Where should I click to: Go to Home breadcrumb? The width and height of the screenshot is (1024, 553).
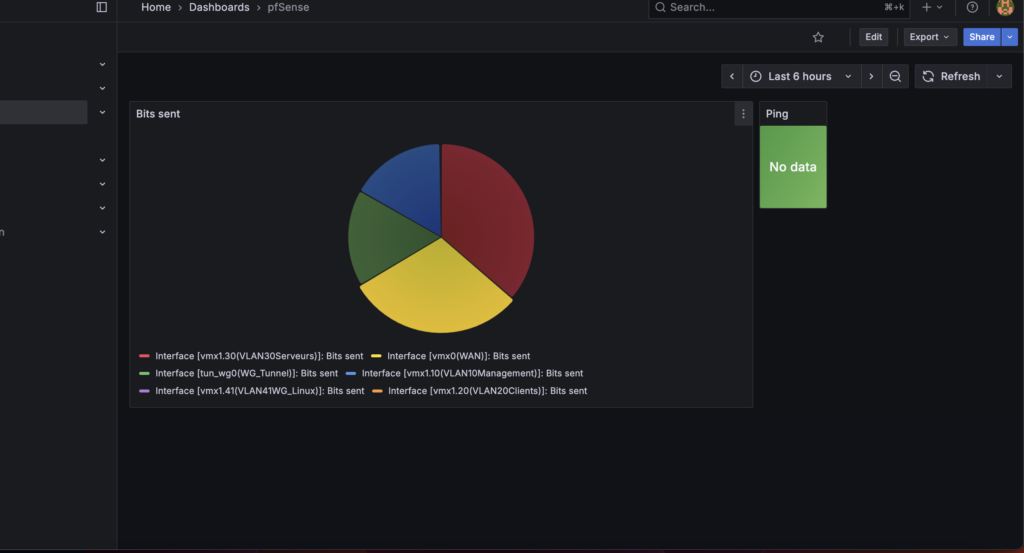coord(156,7)
